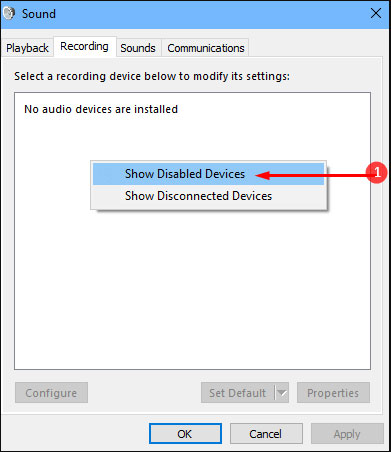Confirm with the OK button
This screenshot has height=452, width=391.
(185, 434)
